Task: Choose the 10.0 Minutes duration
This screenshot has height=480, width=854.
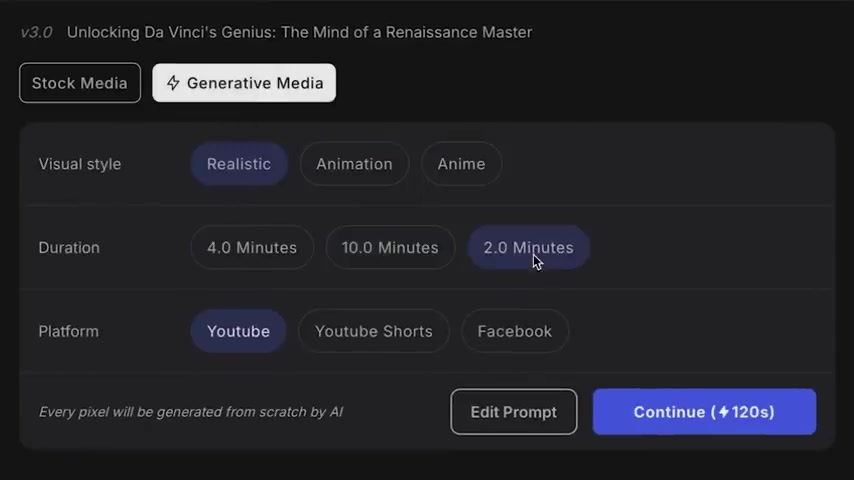Action: click(390, 248)
